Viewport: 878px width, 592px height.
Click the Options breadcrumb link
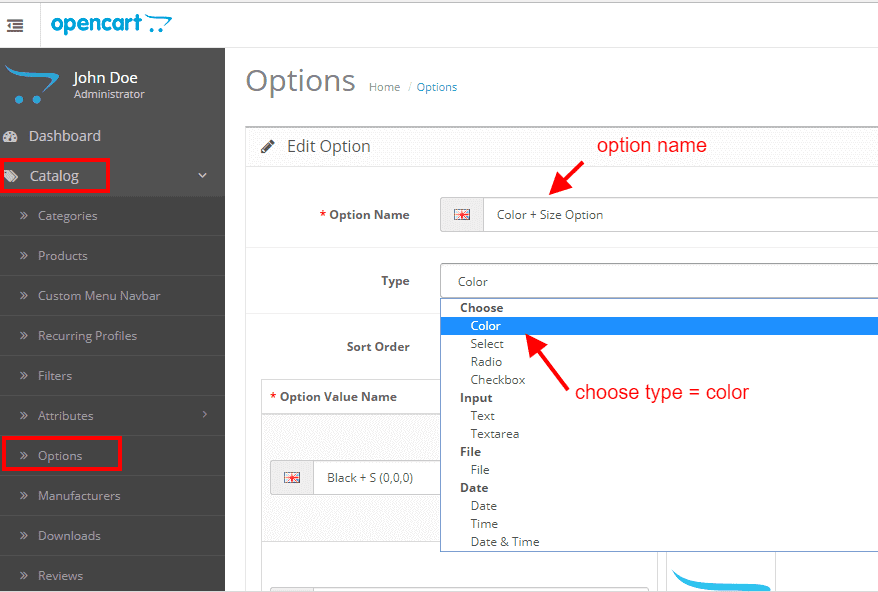pyautogui.click(x=437, y=87)
